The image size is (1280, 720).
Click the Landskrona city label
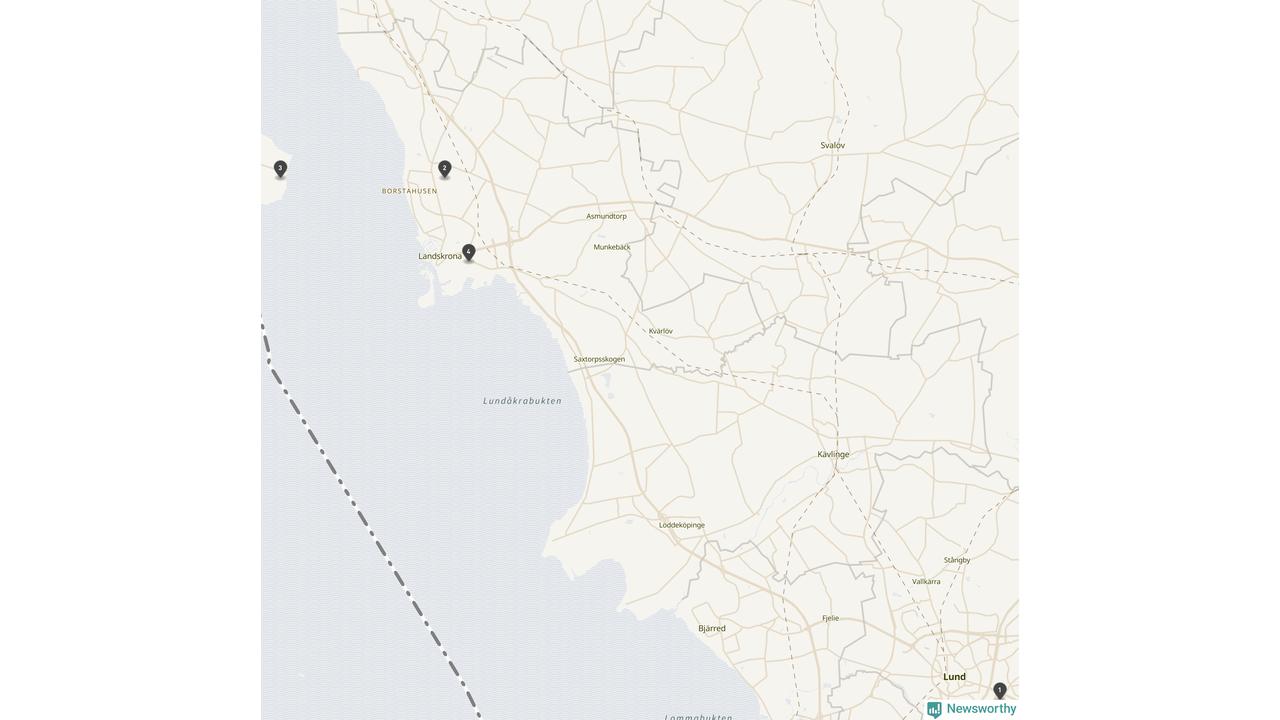440,257
